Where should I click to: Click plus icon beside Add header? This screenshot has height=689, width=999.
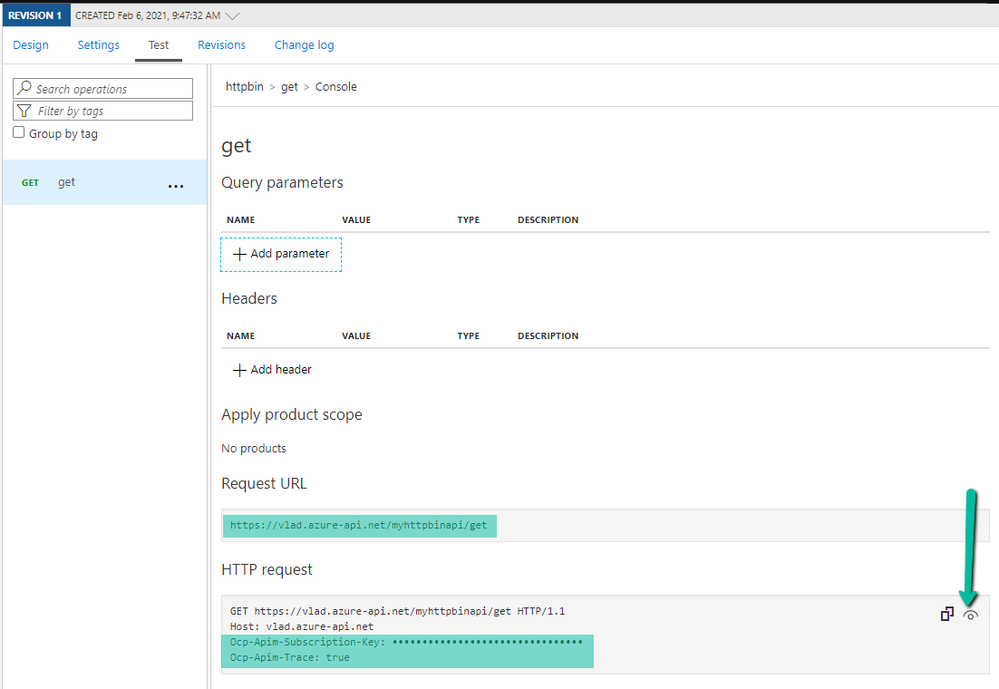[x=239, y=370]
